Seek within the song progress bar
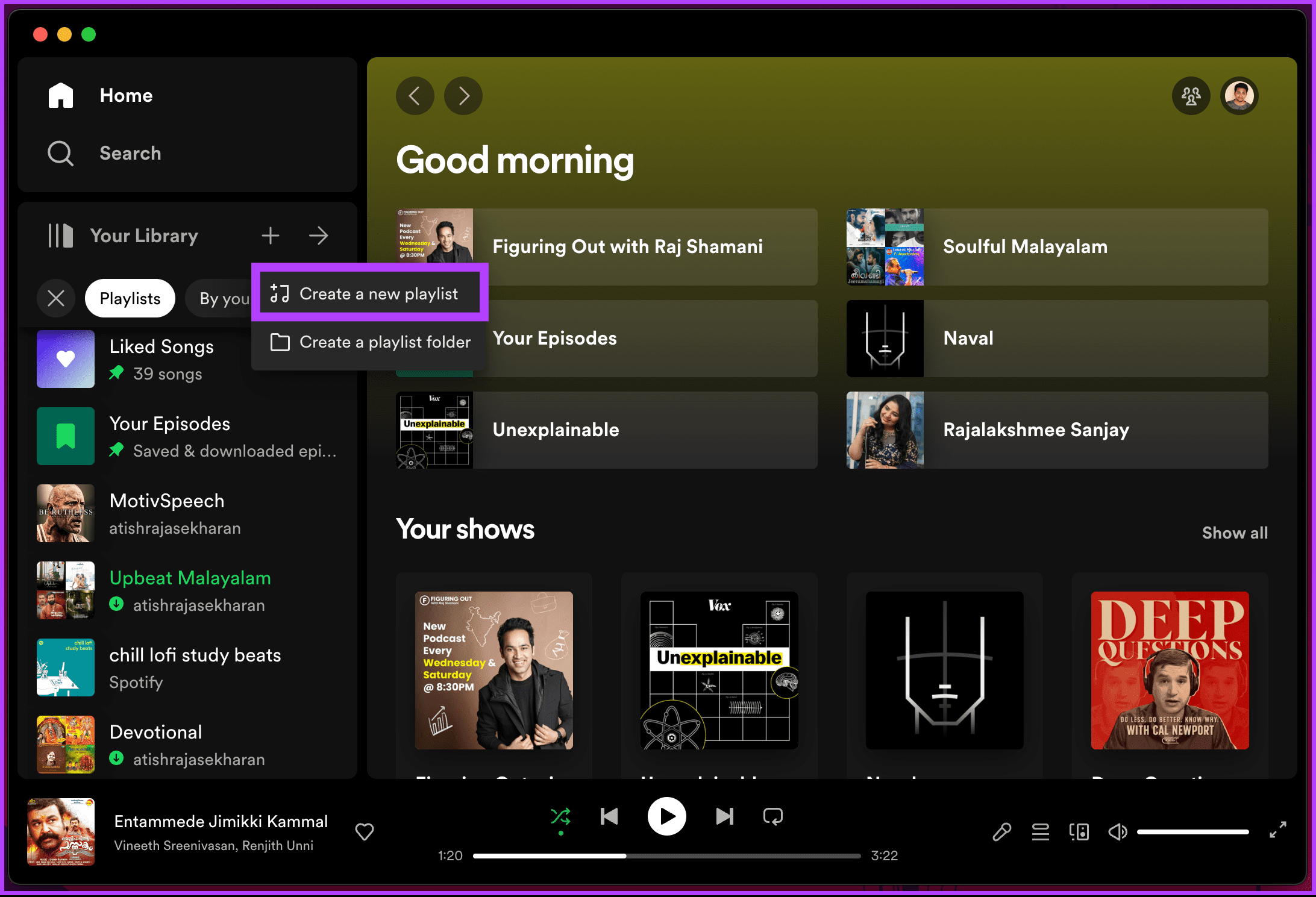 click(x=667, y=856)
